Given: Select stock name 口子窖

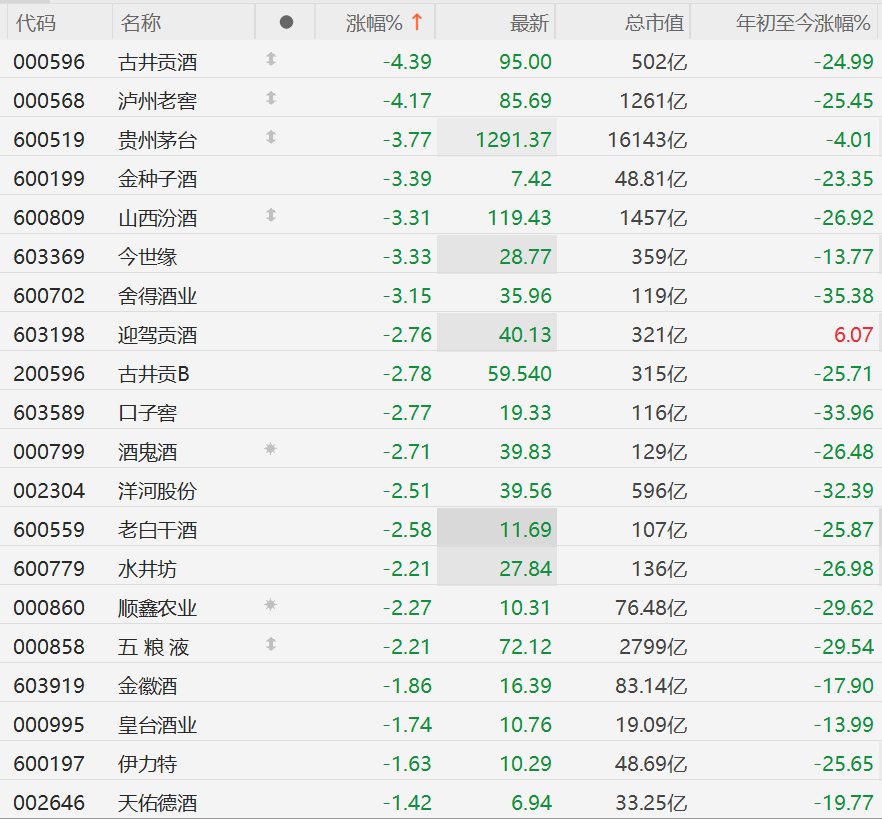Looking at the screenshot, I should [147, 413].
